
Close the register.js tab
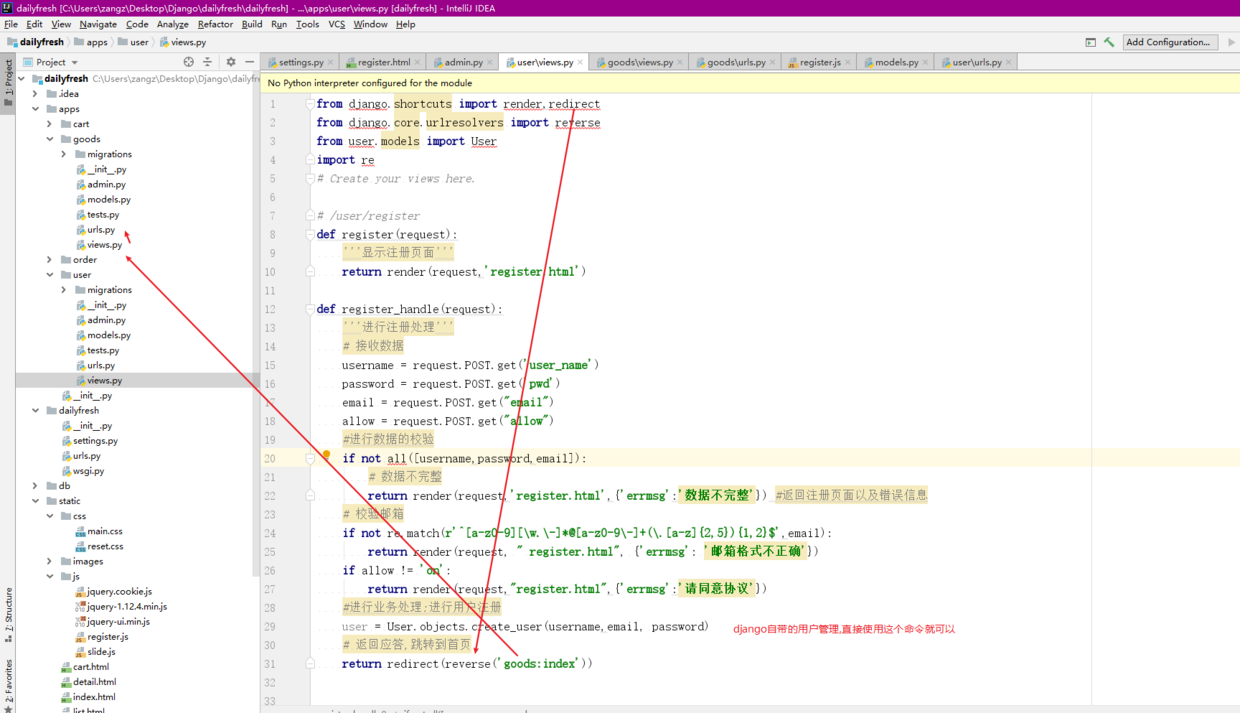click(x=849, y=62)
